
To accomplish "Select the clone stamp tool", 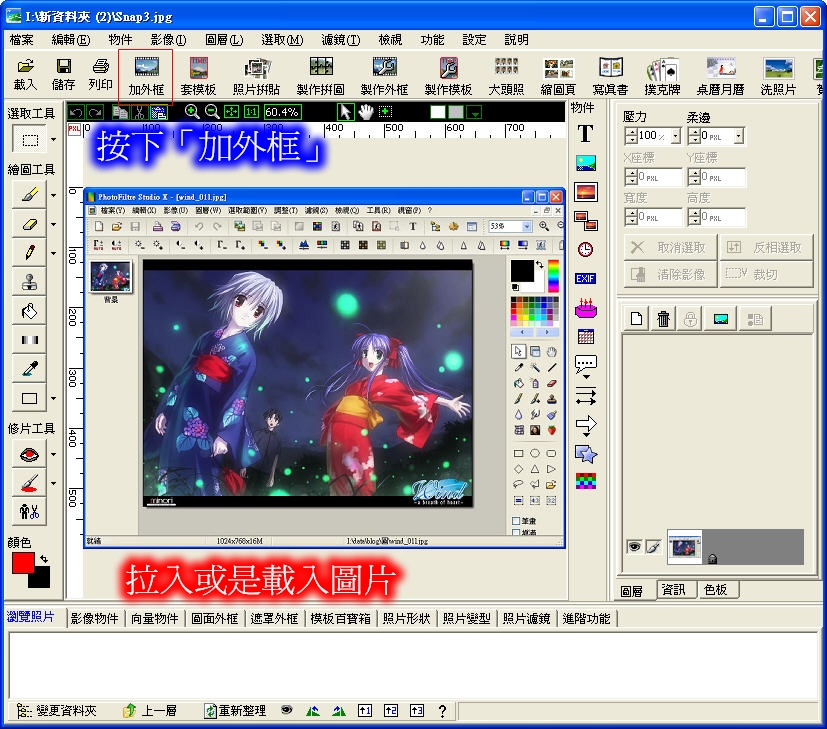I will (30, 282).
